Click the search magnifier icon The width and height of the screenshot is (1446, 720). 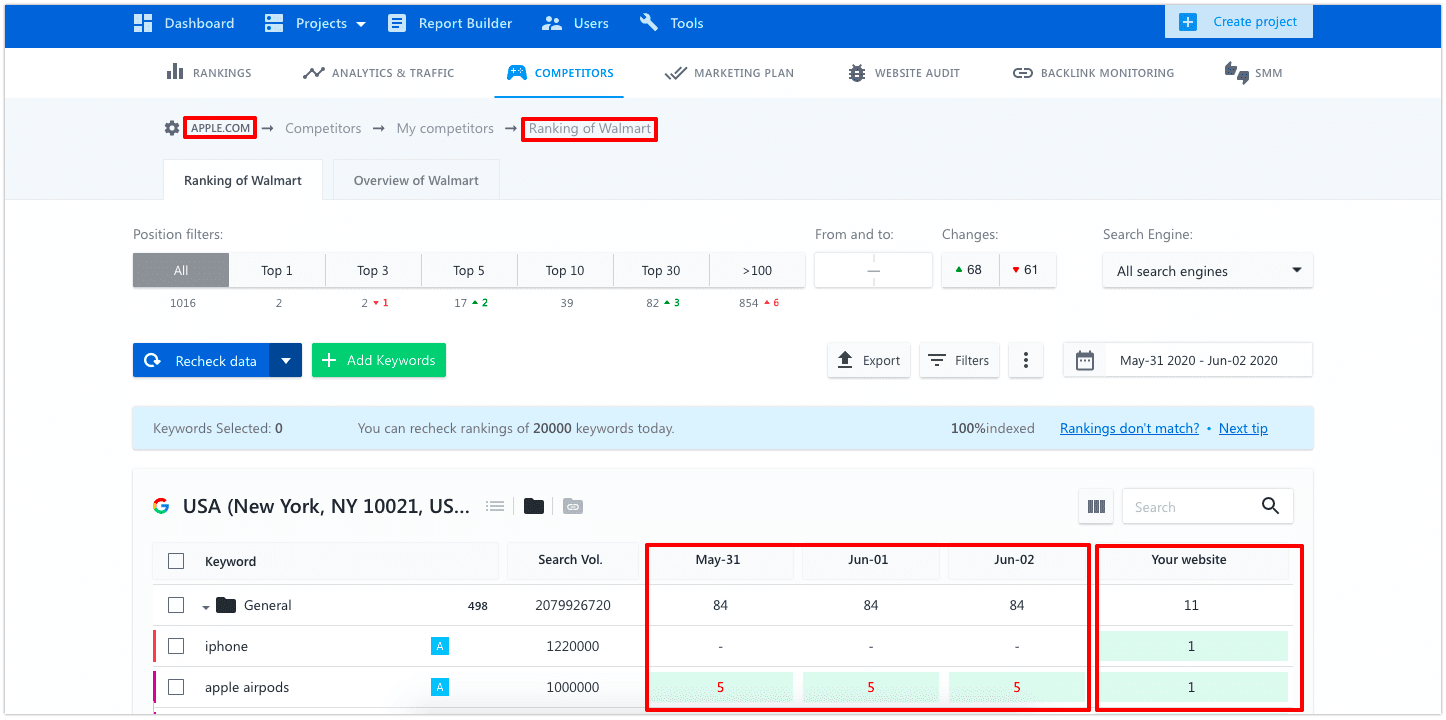(1271, 506)
